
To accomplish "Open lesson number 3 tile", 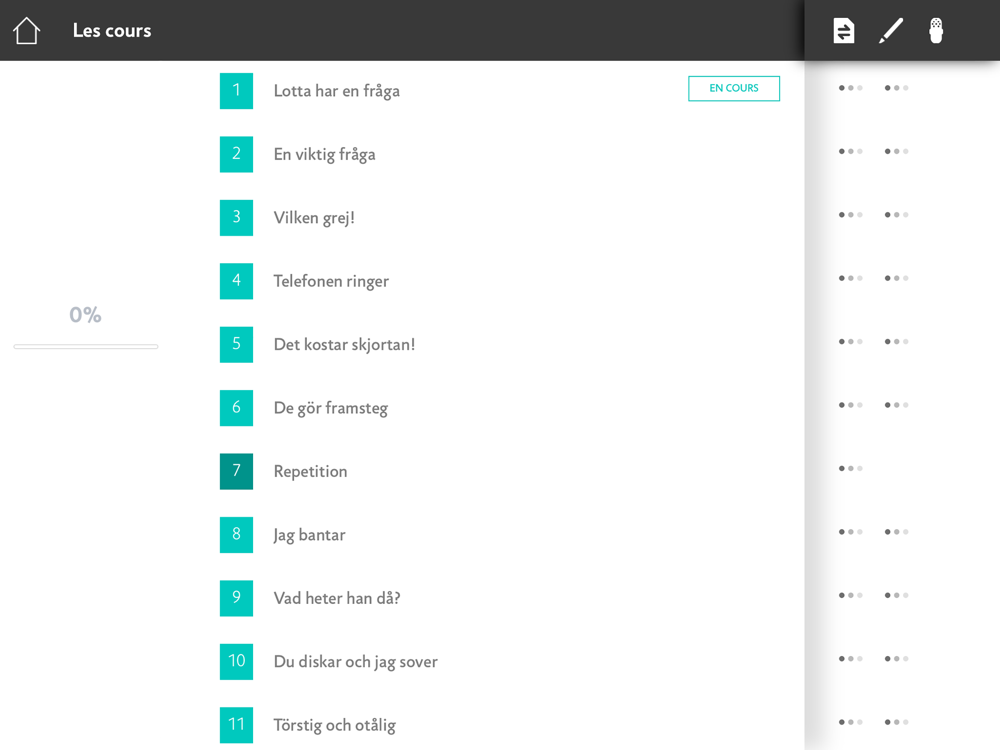I will (237, 217).
